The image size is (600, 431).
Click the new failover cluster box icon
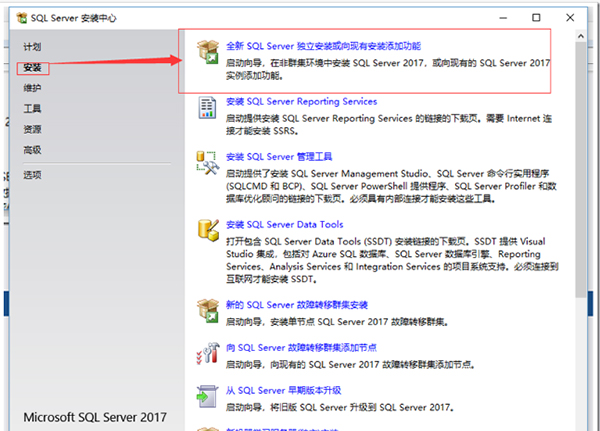[207, 310]
